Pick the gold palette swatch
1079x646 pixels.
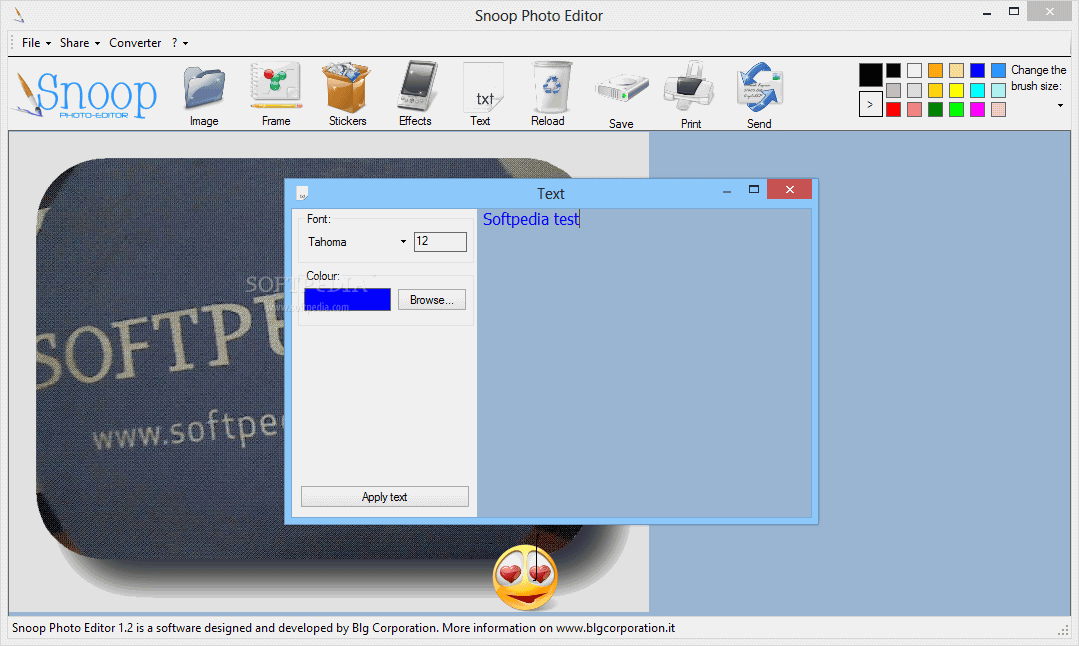(x=935, y=90)
